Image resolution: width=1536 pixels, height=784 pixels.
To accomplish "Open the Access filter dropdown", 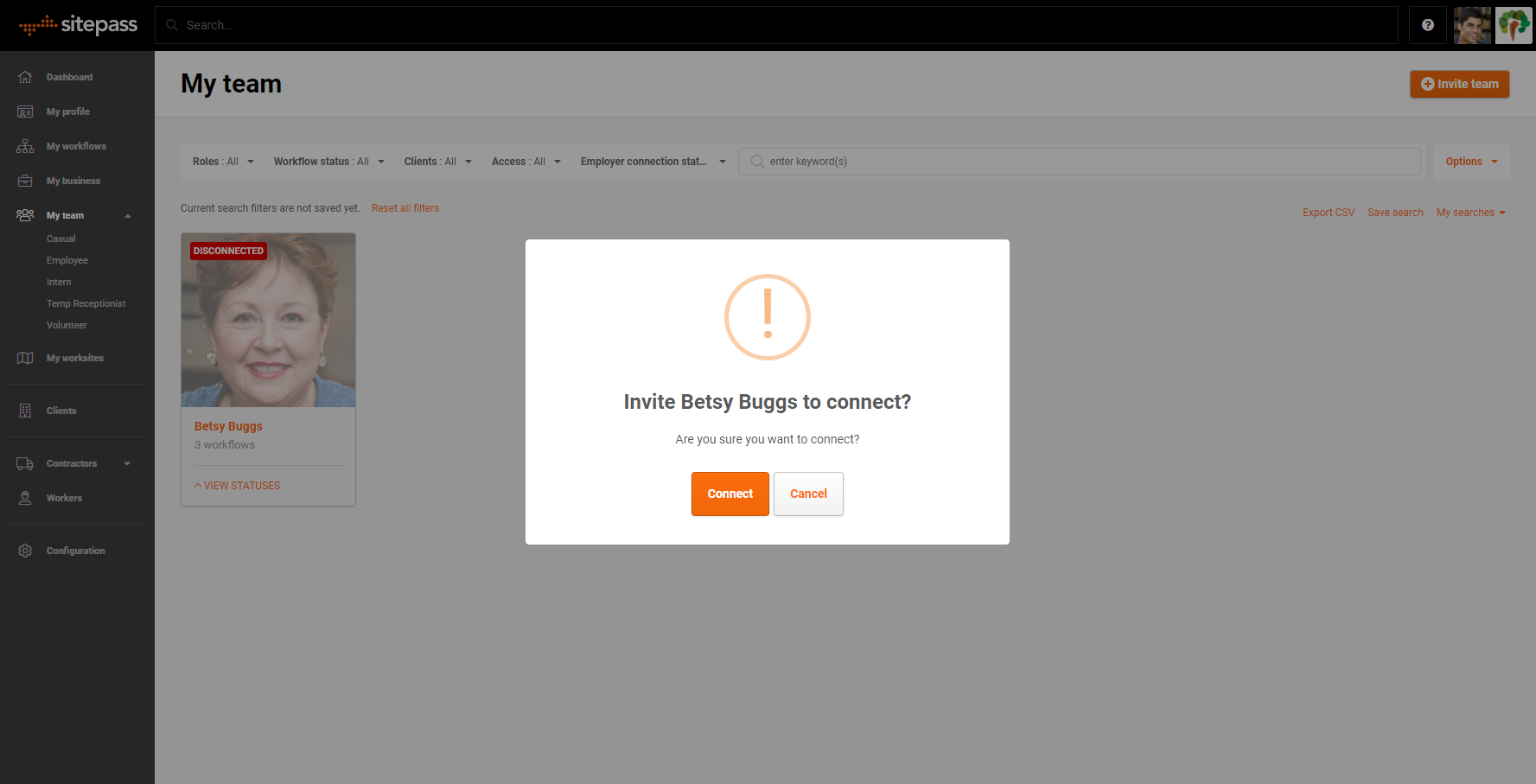I will [526, 162].
